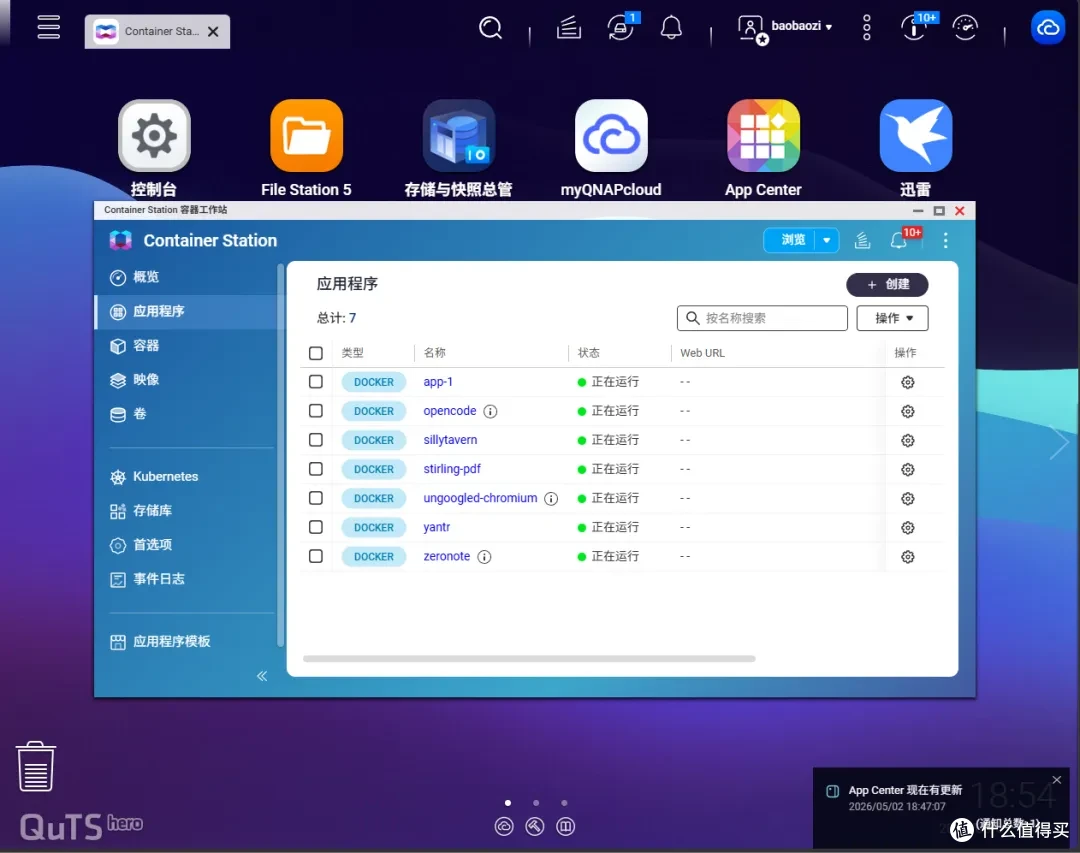Open settings gear for opencode row
This screenshot has width=1080, height=853.
[x=908, y=411]
